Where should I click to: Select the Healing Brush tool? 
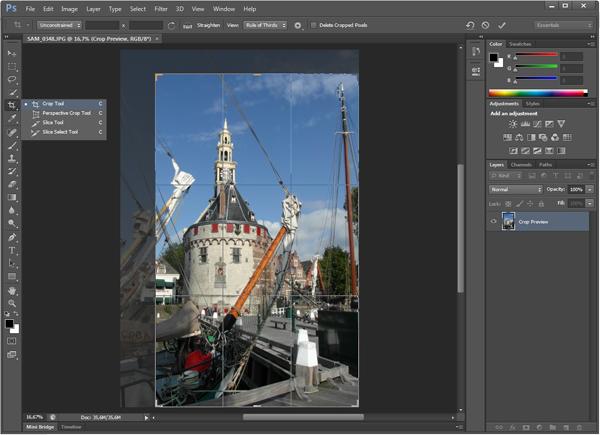[12, 132]
